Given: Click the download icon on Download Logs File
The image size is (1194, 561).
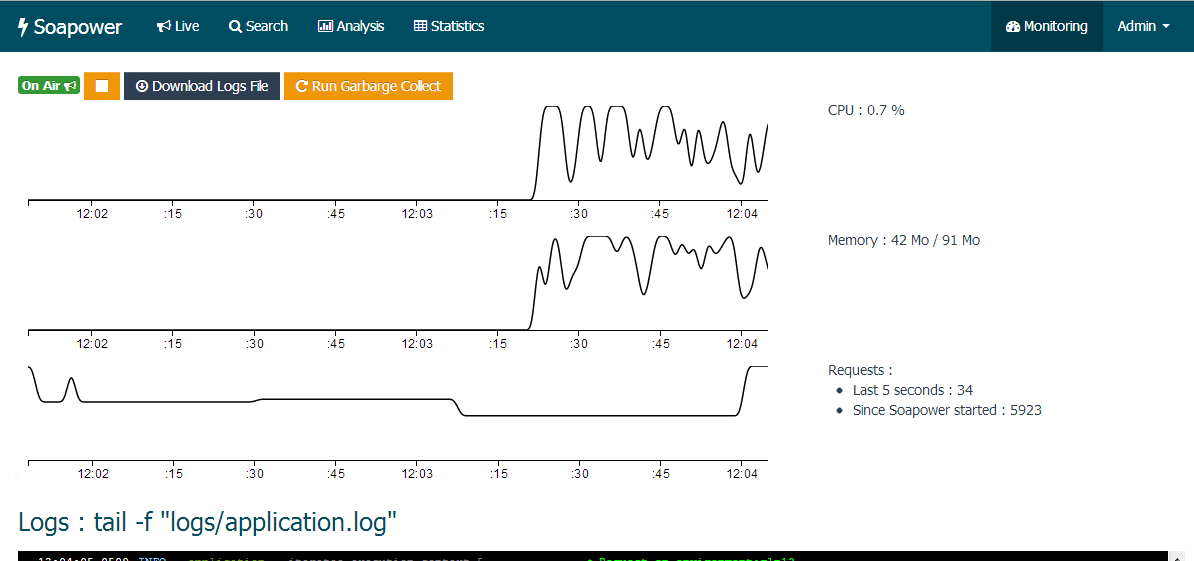Looking at the screenshot, I should (142, 86).
